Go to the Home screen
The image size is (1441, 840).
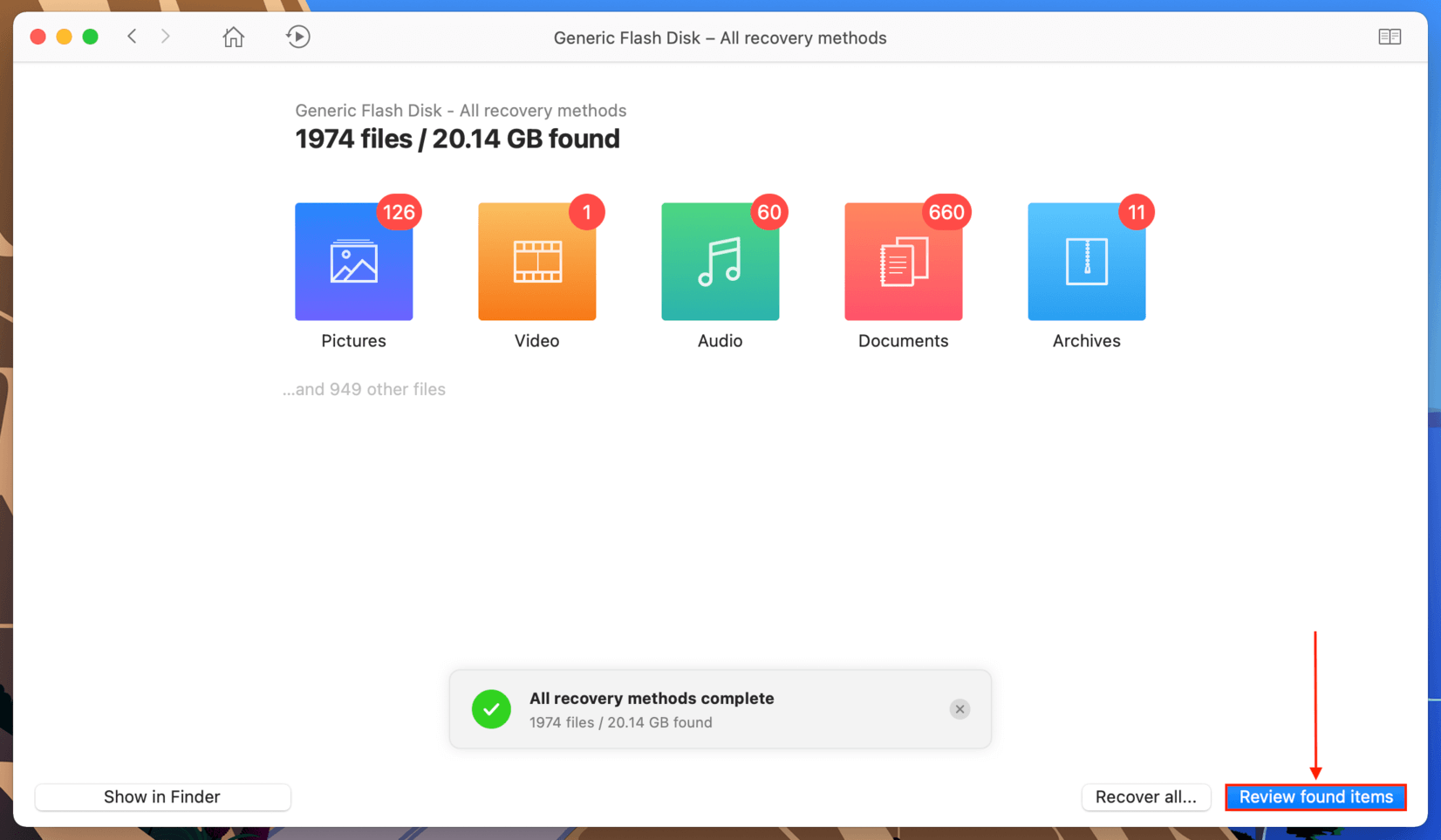click(233, 37)
